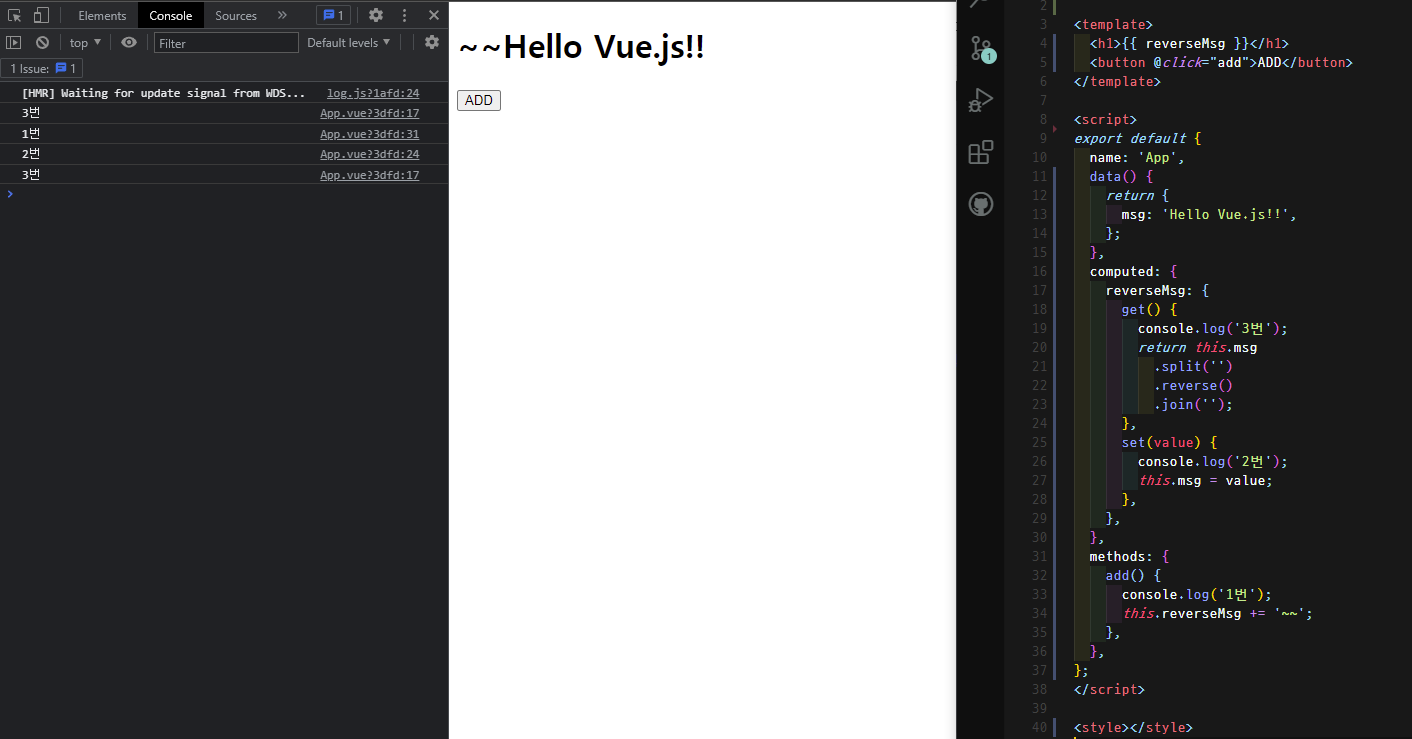Click the '.reverse()' code line
The height and width of the screenshot is (739, 1412).
tap(1193, 385)
